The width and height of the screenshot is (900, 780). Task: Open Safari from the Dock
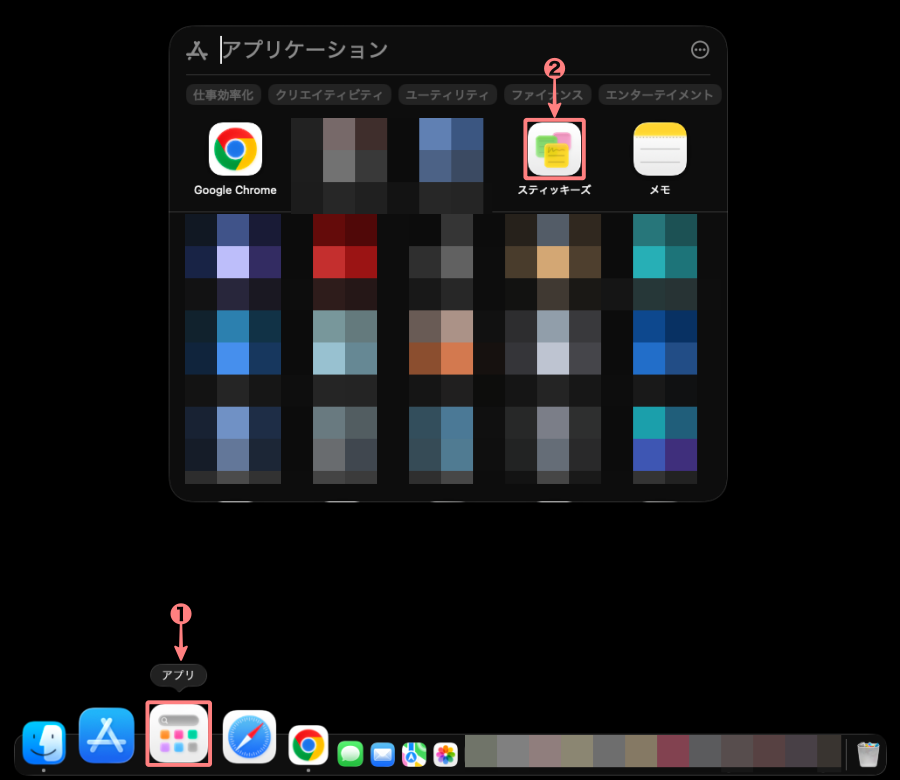pyautogui.click(x=250, y=737)
